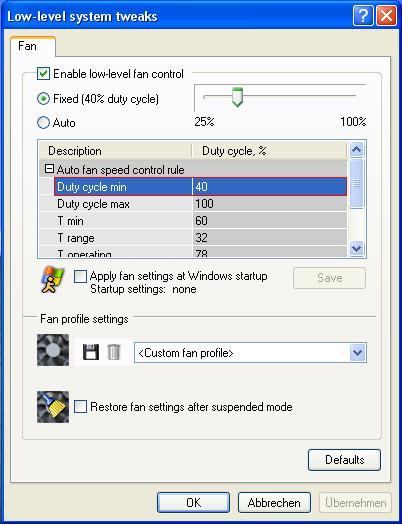This screenshot has height=524, width=402.
Task: Select Fixed duty cycle radio button
Action: (x=43, y=99)
